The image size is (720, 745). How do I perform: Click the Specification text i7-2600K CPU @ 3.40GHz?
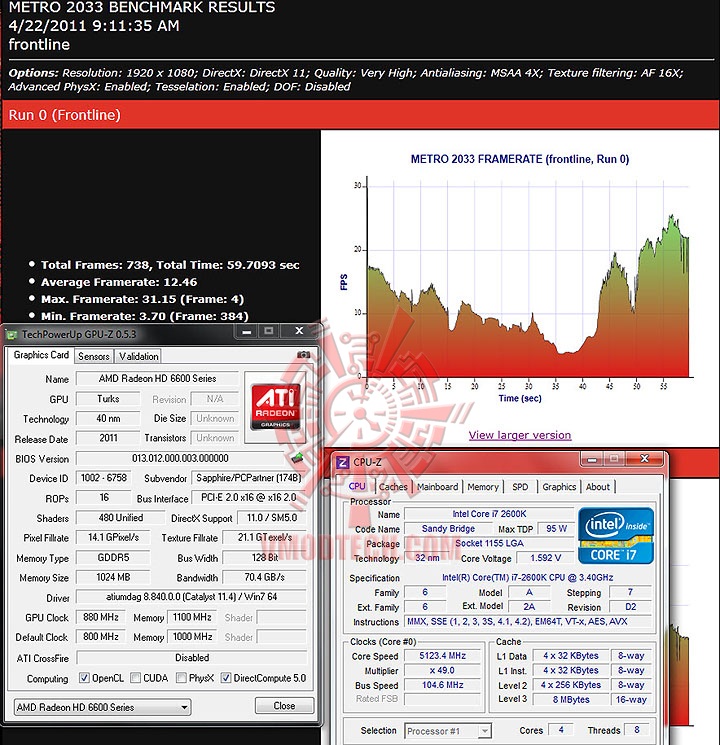(x=528, y=578)
